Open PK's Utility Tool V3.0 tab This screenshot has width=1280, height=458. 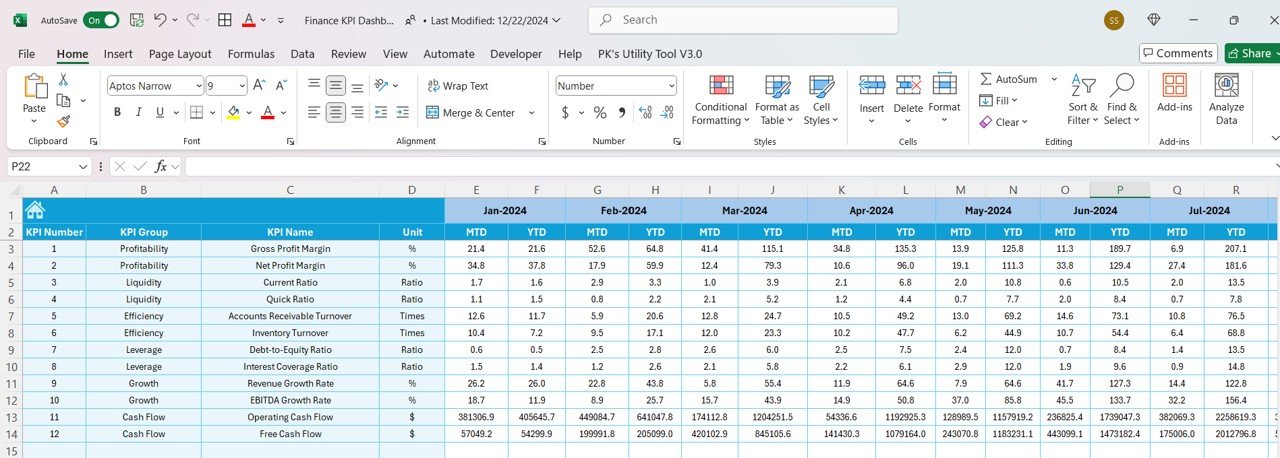pyautogui.click(x=650, y=54)
